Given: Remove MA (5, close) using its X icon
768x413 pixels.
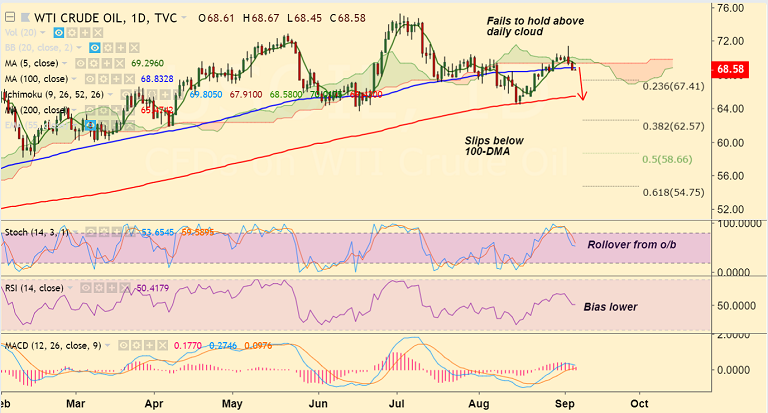Looking at the screenshot, I should coord(120,63).
